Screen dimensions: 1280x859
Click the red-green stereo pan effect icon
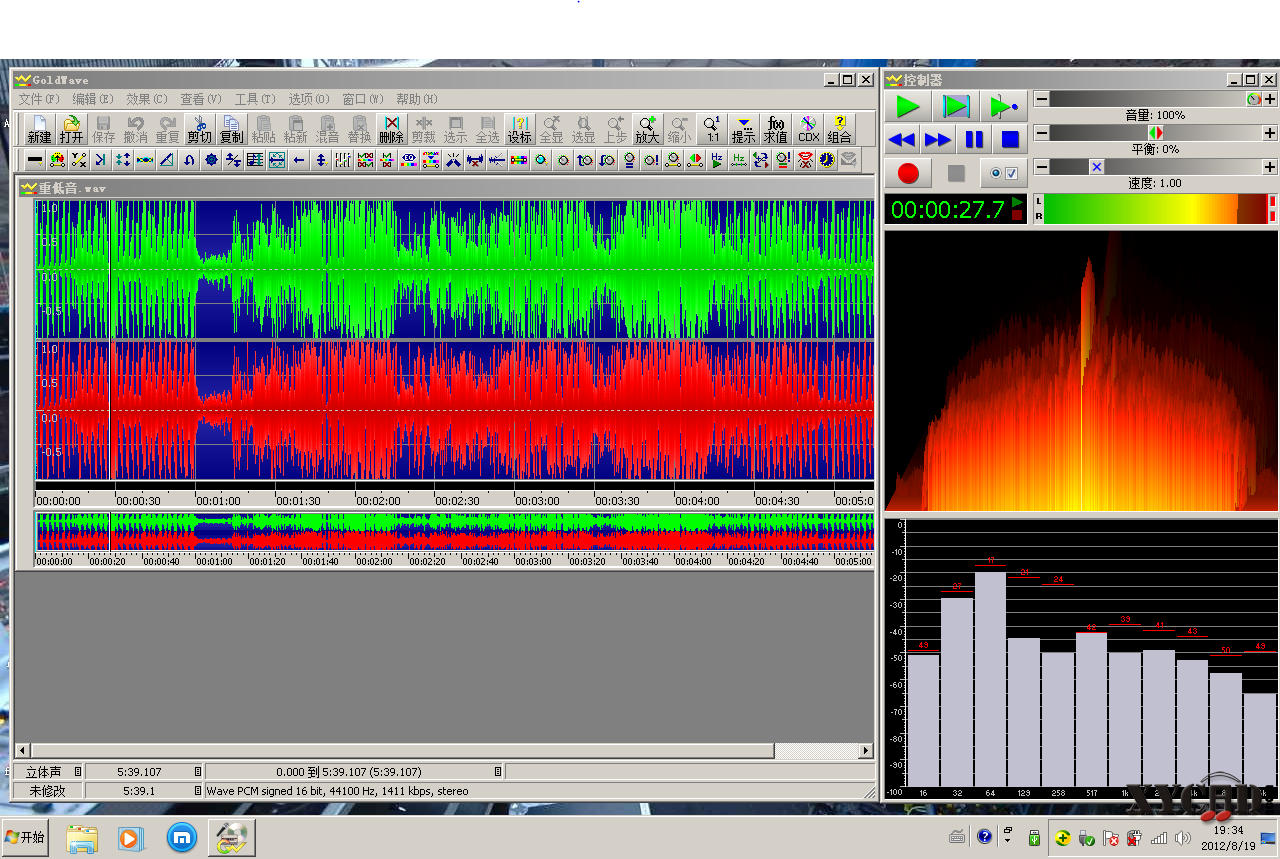[694, 159]
